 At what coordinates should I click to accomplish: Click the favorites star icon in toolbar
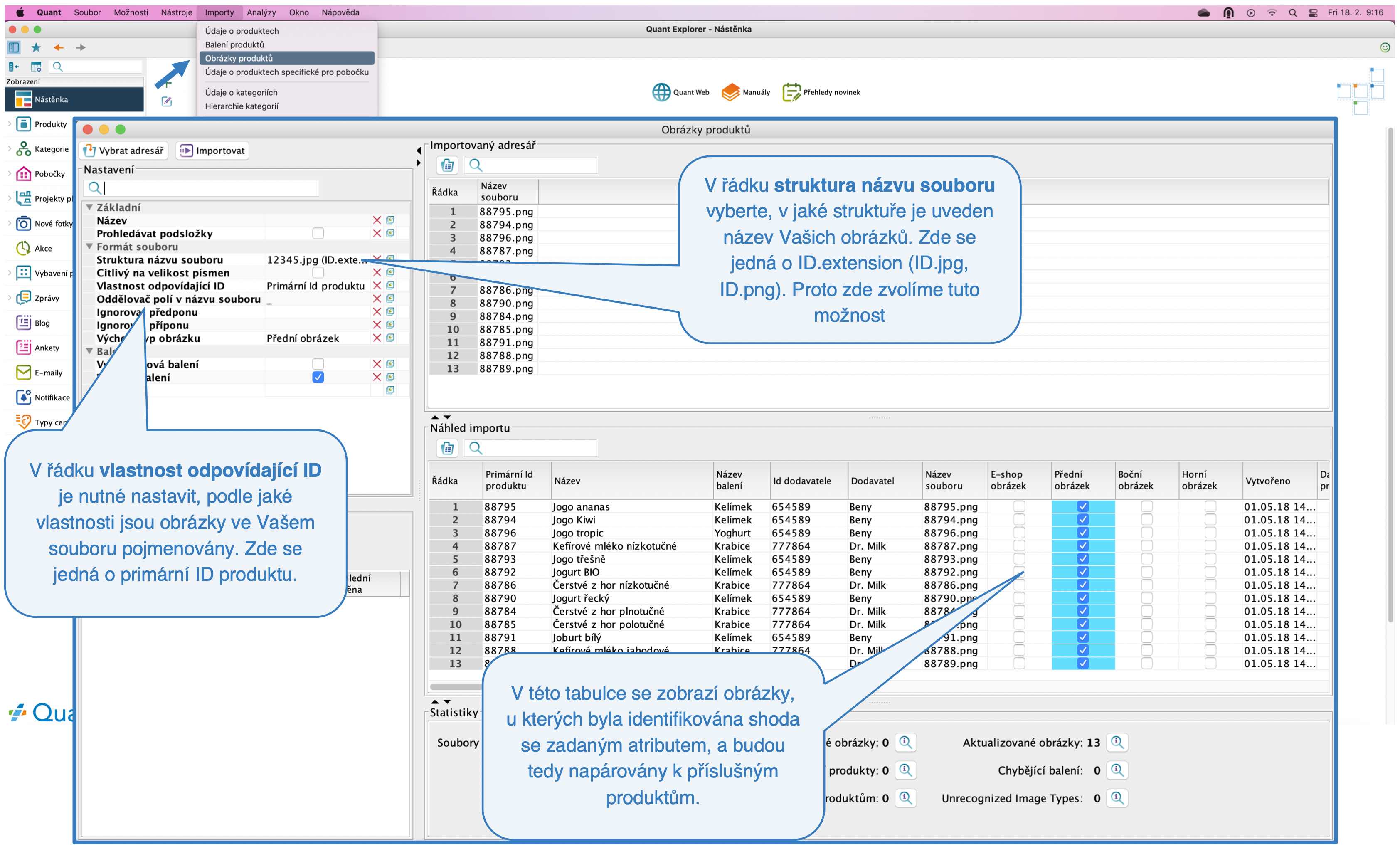(x=36, y=47)
